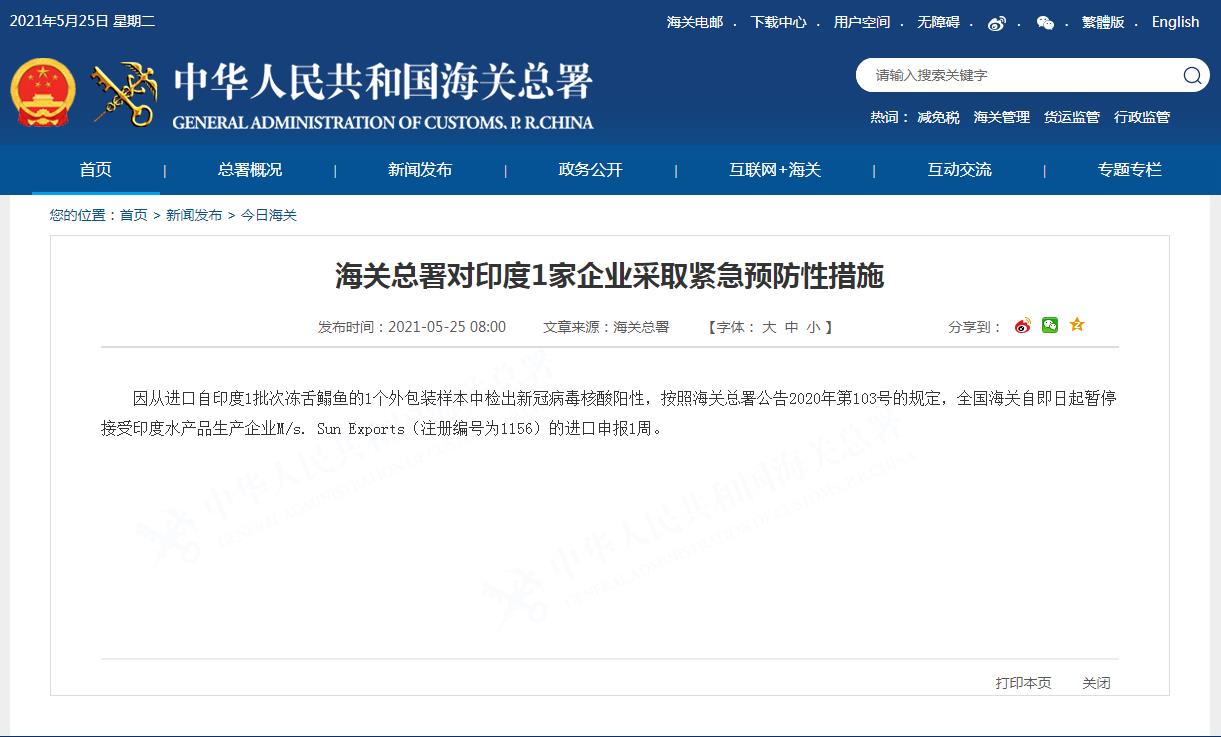The image size is (1221, 737).
Task: Open the WeChat icon in top bar
Action: pos(1045,23)
